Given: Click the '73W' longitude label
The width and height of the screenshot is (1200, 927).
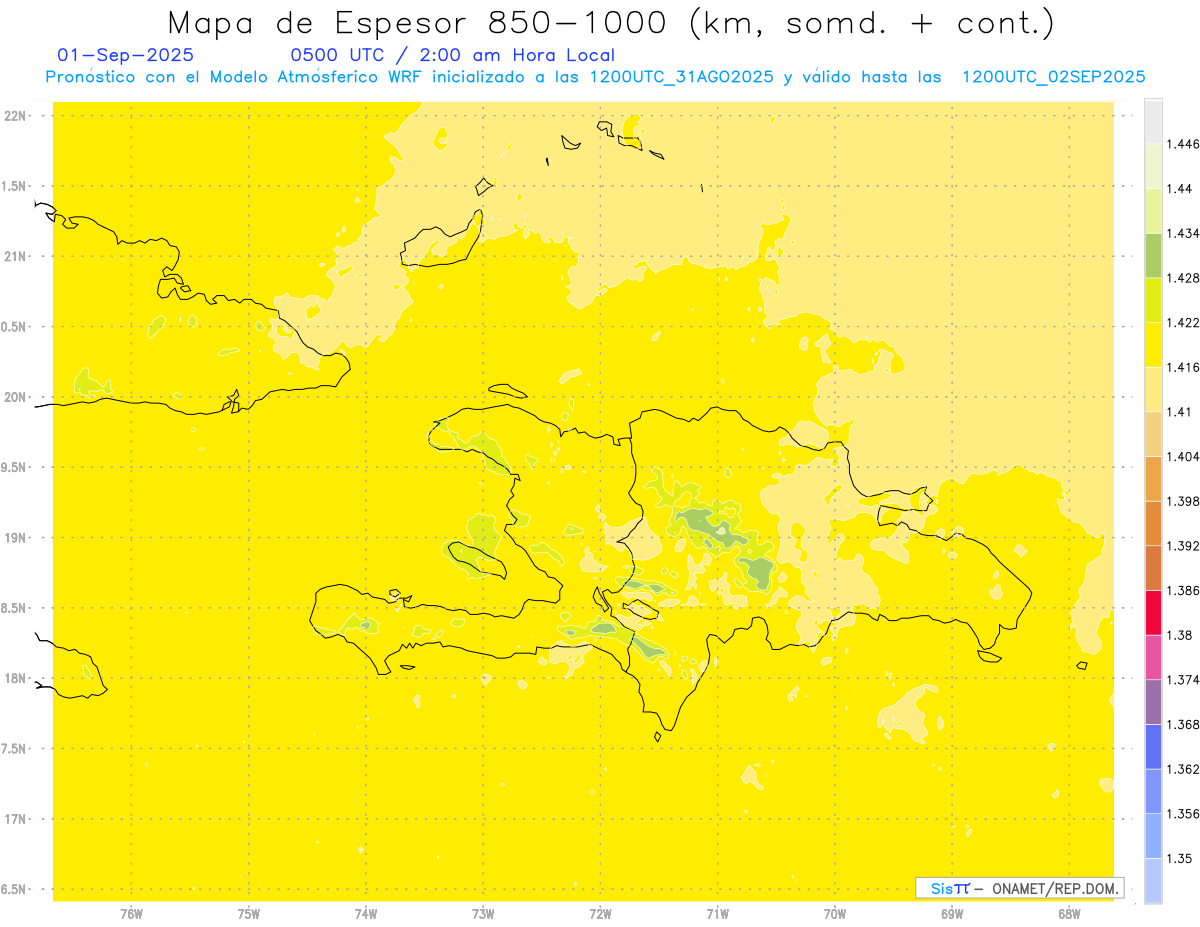Looking at the screenshot, I should pos(483,914).
